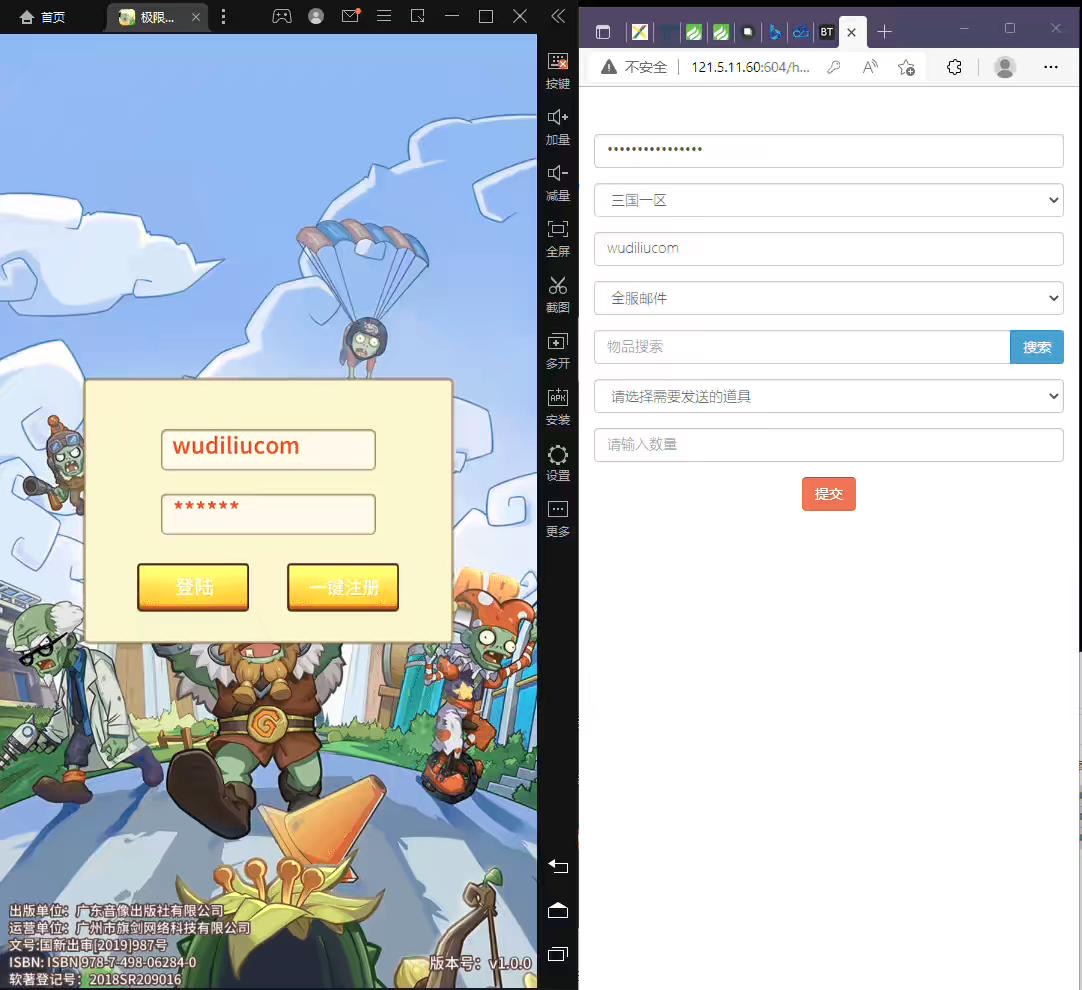Select the BT browser tab

pyautogui.click(x=826, y=32)
